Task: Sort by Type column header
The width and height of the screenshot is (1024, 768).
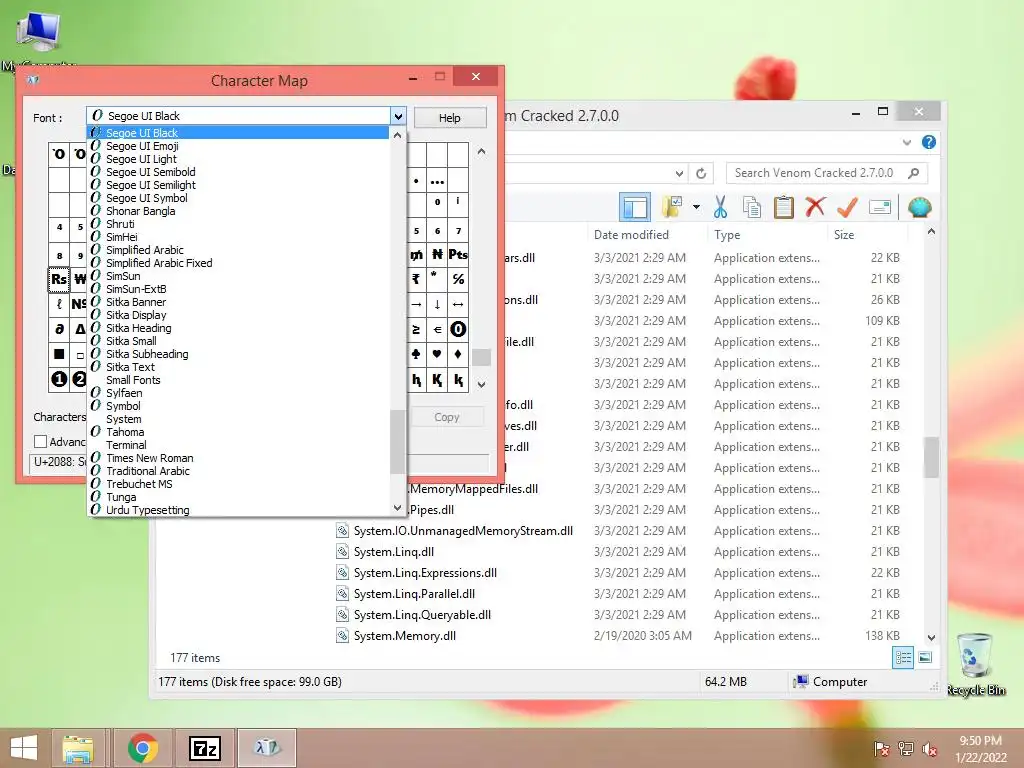Action: pos(727,235)
